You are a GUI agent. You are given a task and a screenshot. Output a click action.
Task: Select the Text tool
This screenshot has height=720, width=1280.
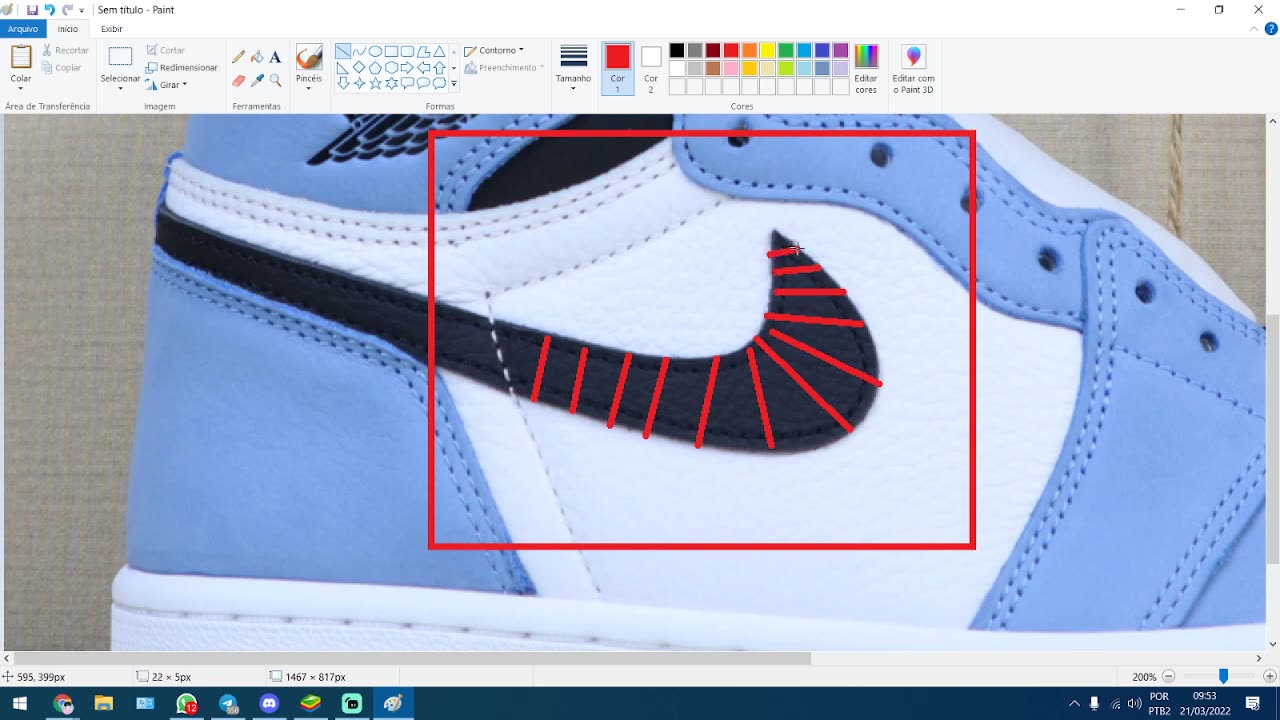click(x=275, y=57)
